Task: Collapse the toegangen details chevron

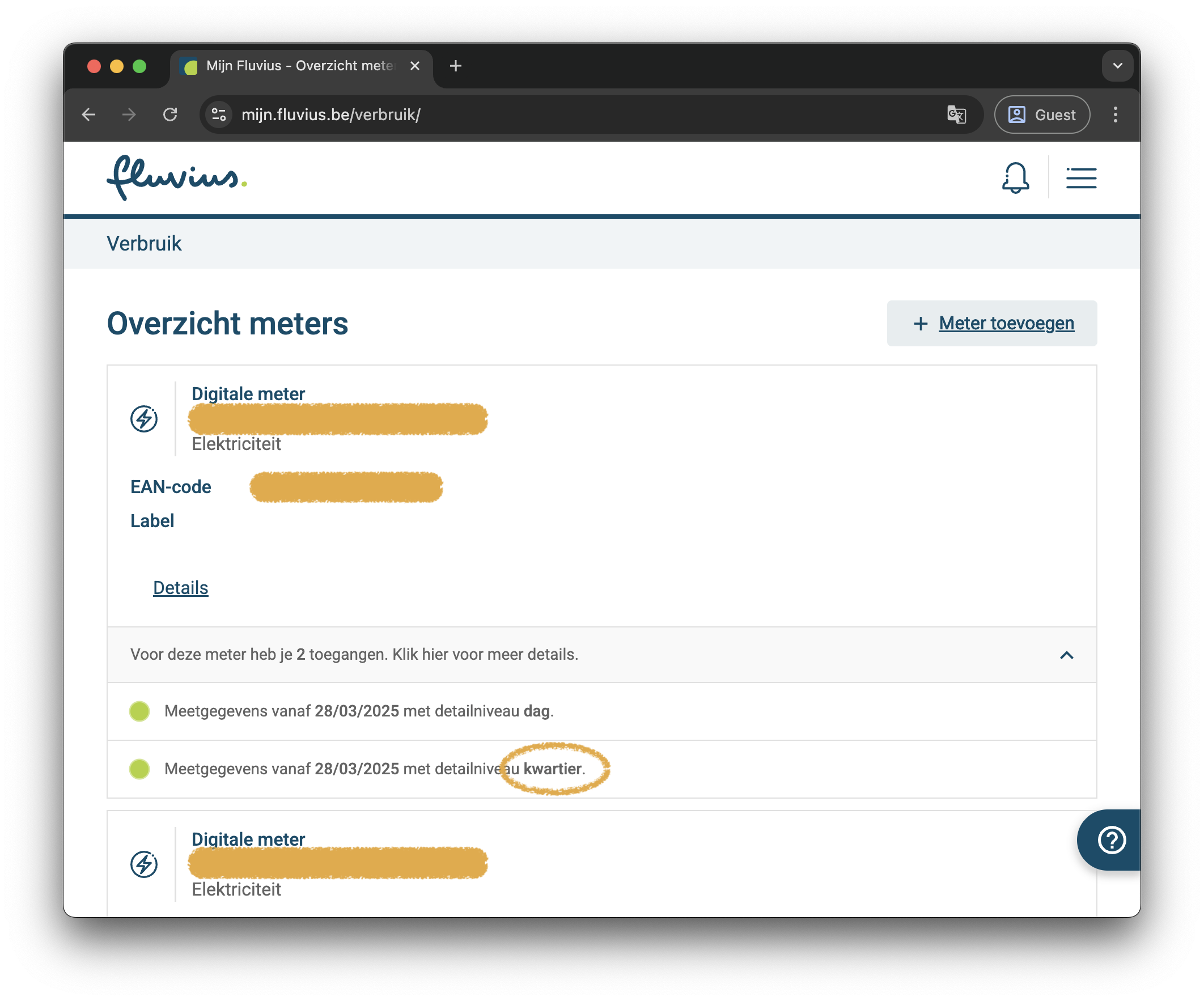Action: pos(1066,655)
